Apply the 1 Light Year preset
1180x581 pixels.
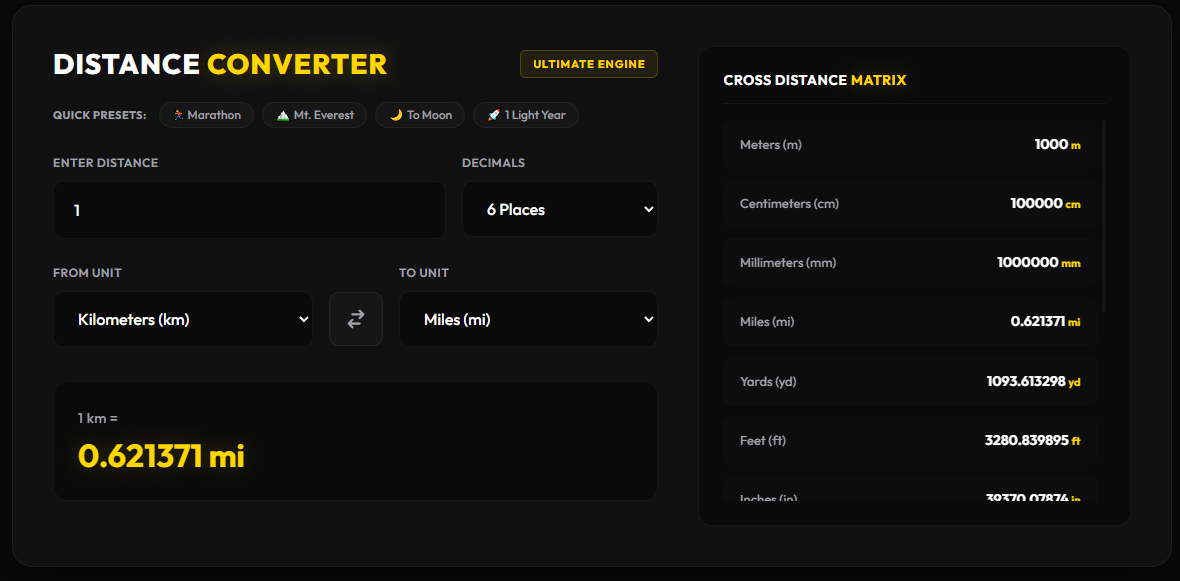(x=526, y=115)
